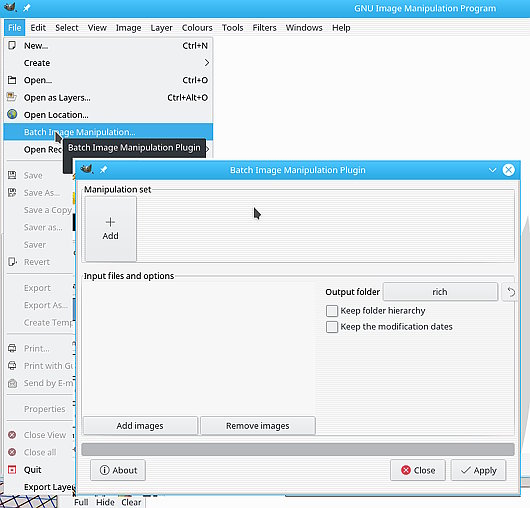The height and width of the screenshot is (508, 530).
Task: Choose Open as Layers... entry
Action: pyautogui.click(x=108, y=97)
